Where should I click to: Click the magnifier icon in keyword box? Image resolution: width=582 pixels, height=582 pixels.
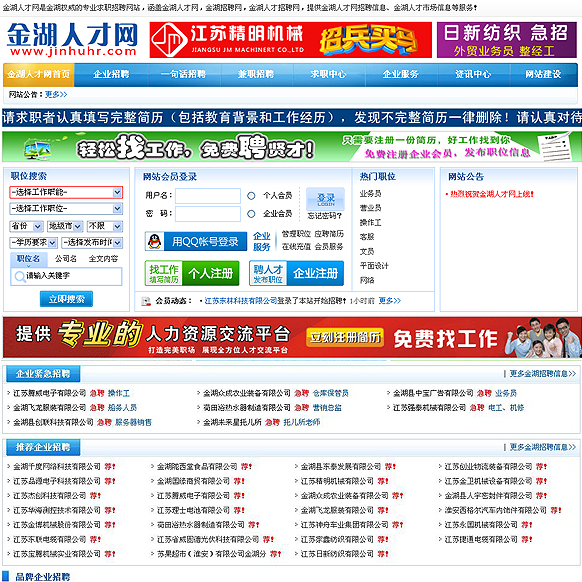tap(19, 277)
